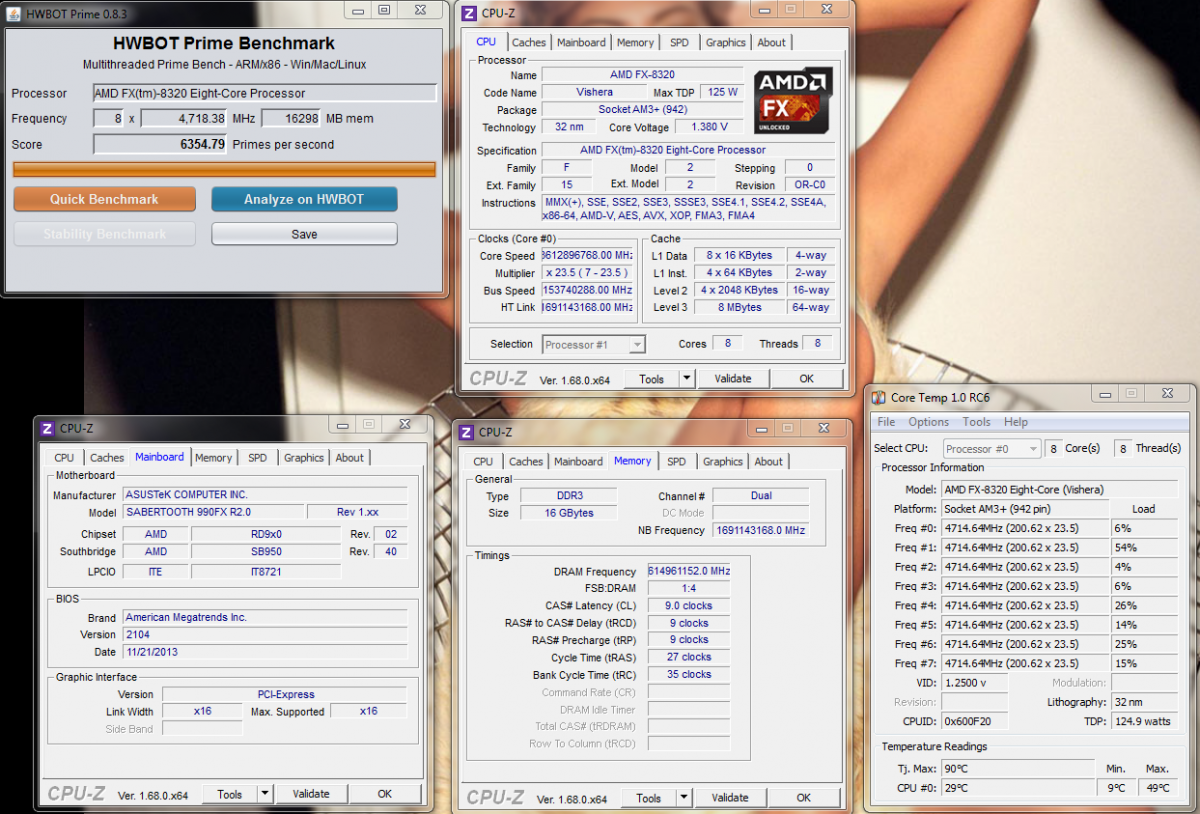Open Help menu in Core Temp

pyautogui.click(x=1016, y=422)
